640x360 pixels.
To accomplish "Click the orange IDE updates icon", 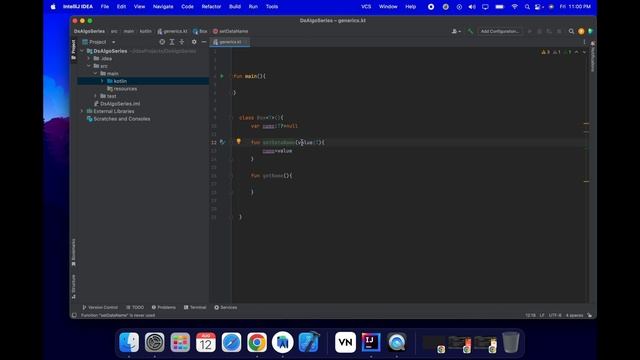I will point(581,31).
